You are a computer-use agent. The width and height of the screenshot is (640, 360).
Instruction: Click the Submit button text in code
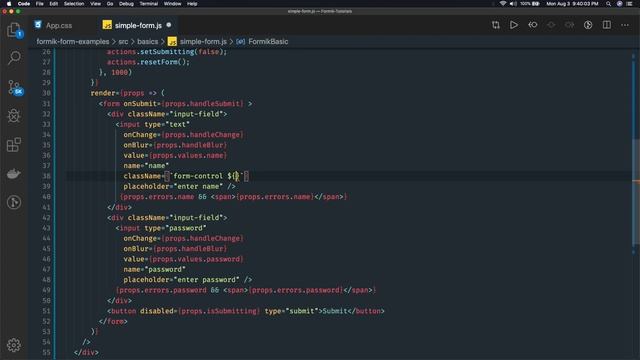click(335, 311)
